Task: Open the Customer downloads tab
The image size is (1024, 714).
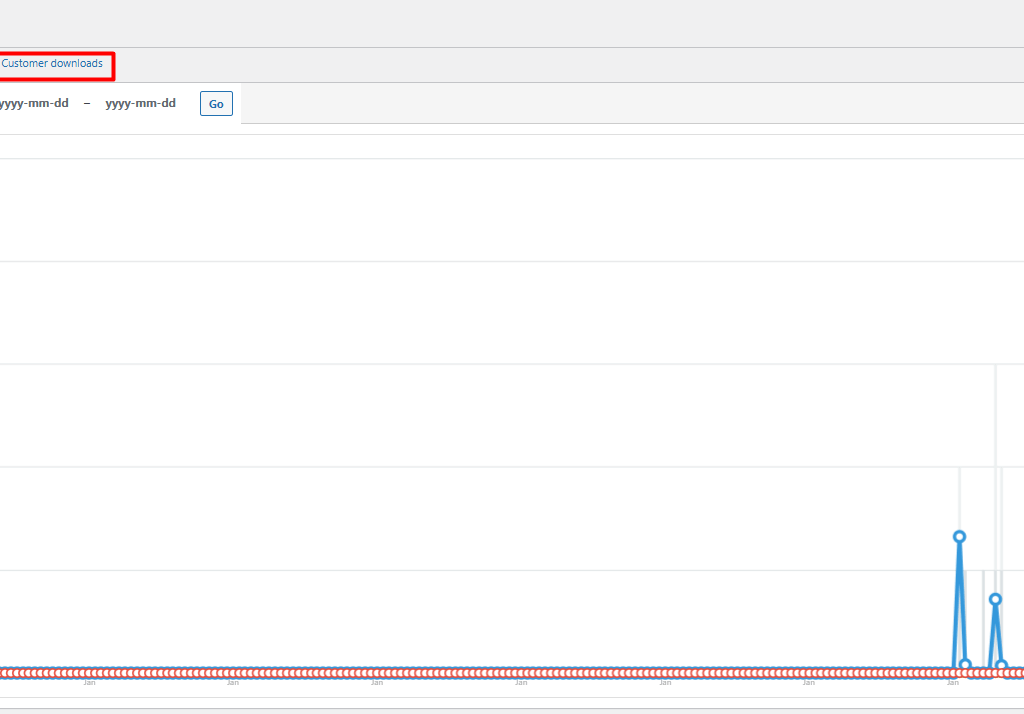Action: 52,63
